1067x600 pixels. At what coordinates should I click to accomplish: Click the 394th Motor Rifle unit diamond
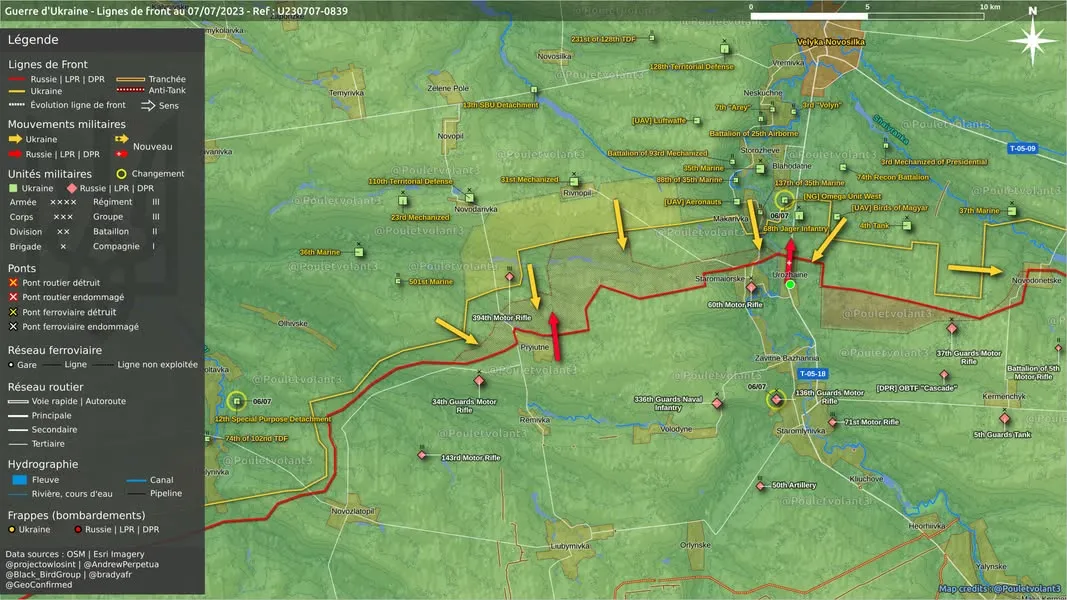[x=510, y=277]
